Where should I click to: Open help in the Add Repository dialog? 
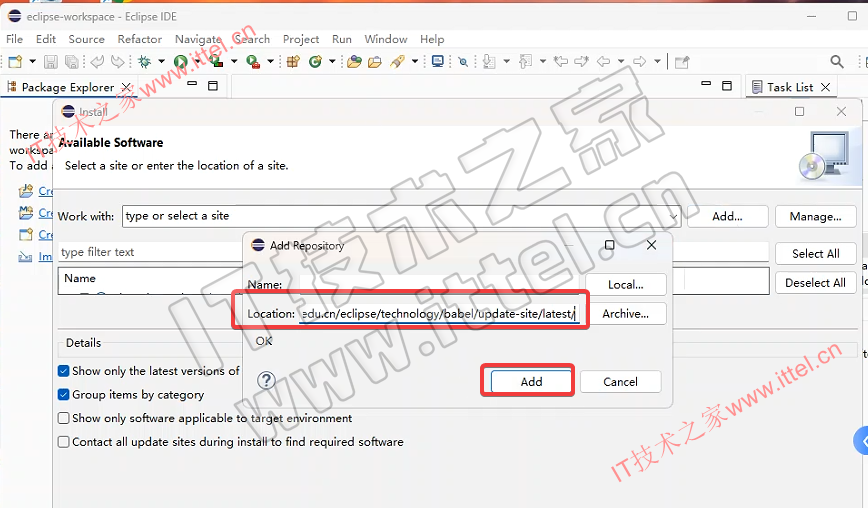[266, 380]
